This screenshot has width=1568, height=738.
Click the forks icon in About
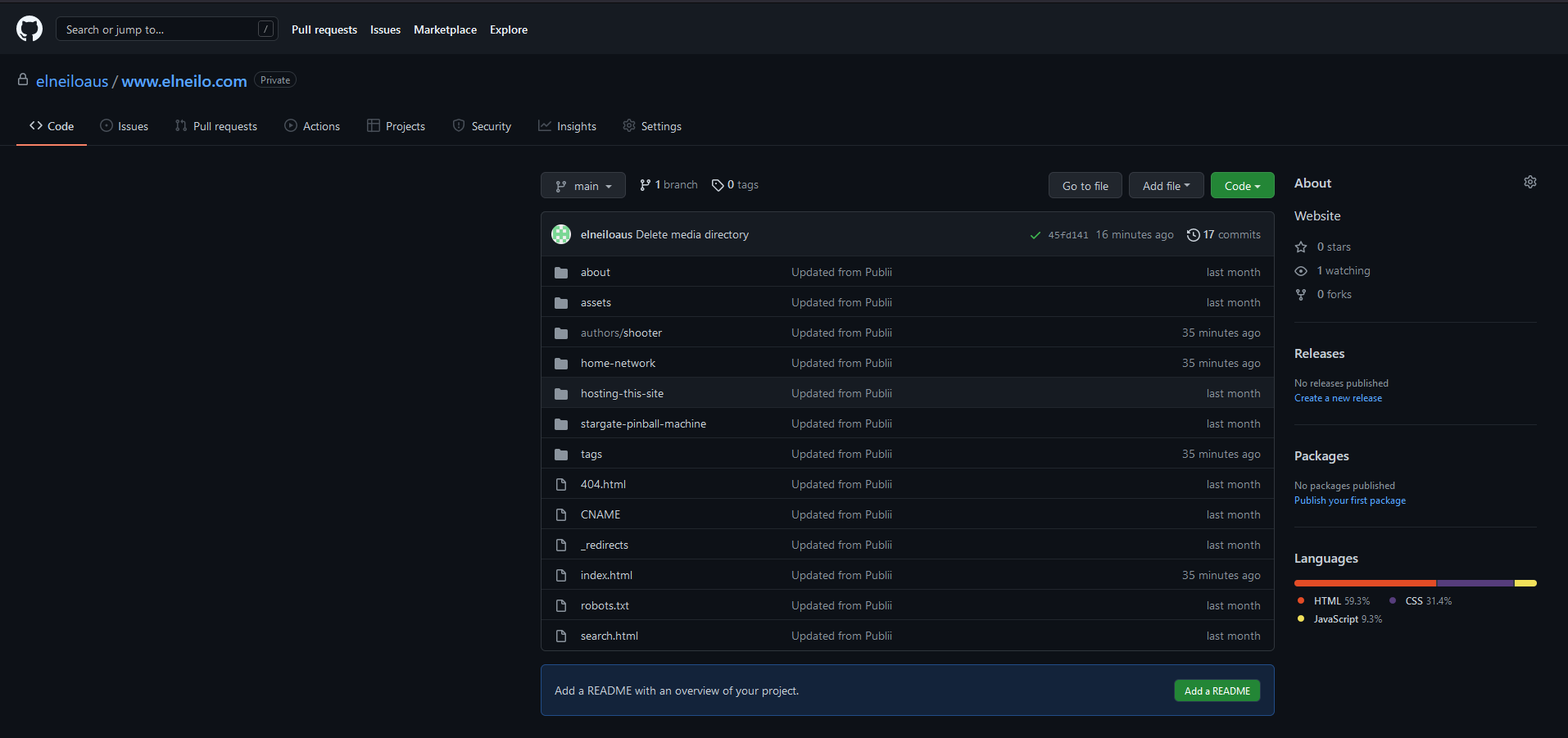1301,294
